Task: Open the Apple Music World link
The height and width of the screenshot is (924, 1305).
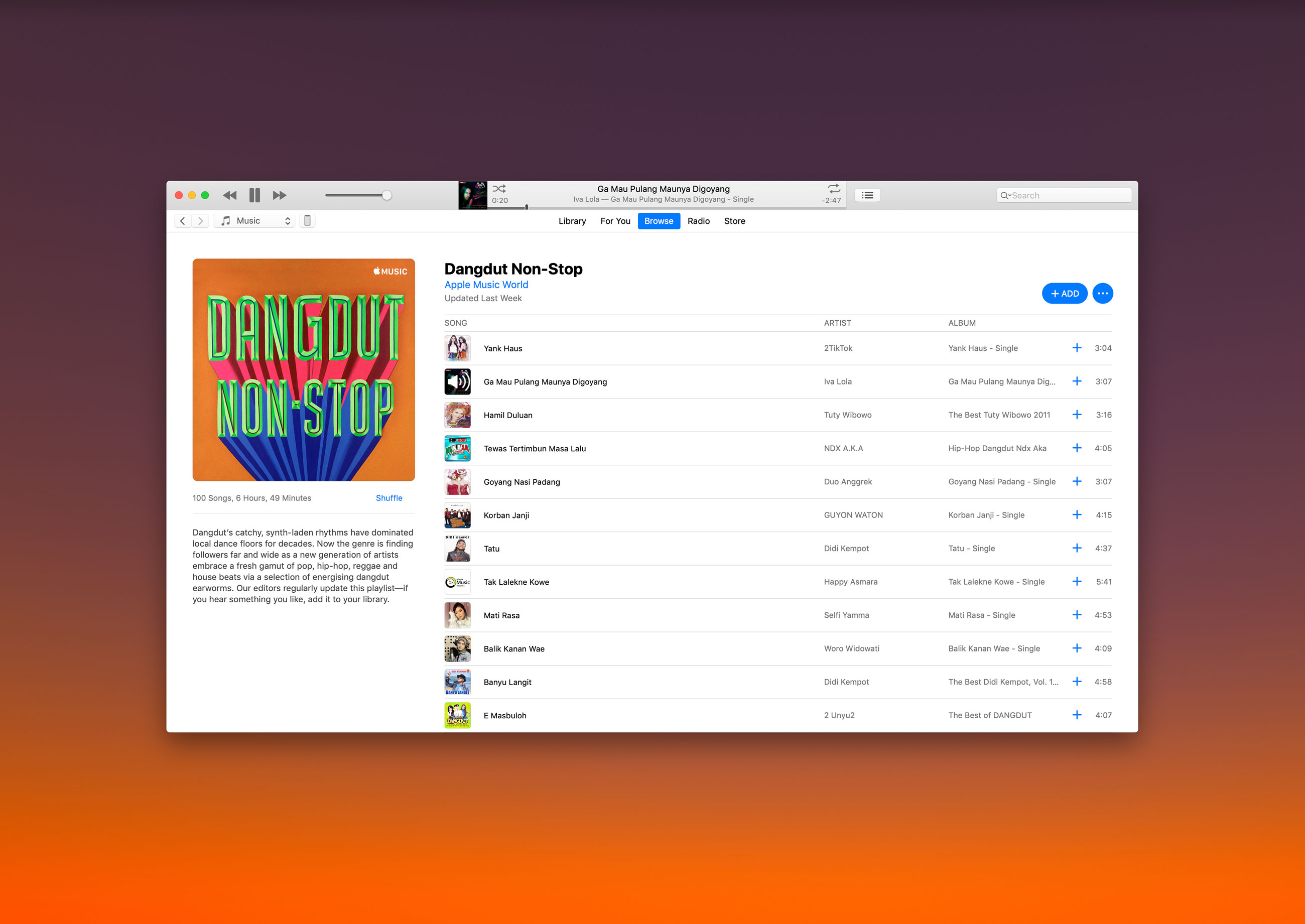Action: (x=486, y=285)
